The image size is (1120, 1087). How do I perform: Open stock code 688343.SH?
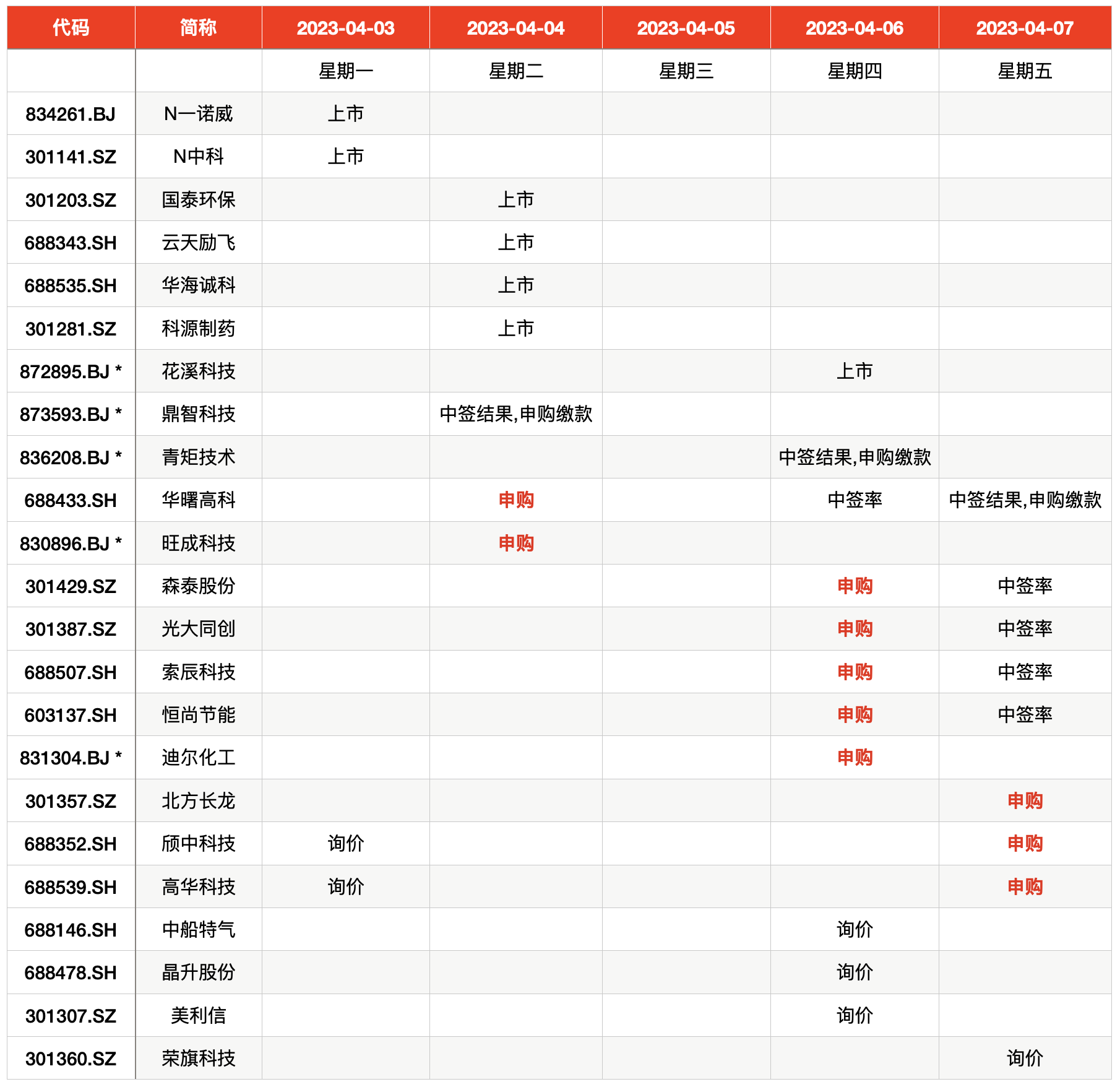tap(71, 243)
